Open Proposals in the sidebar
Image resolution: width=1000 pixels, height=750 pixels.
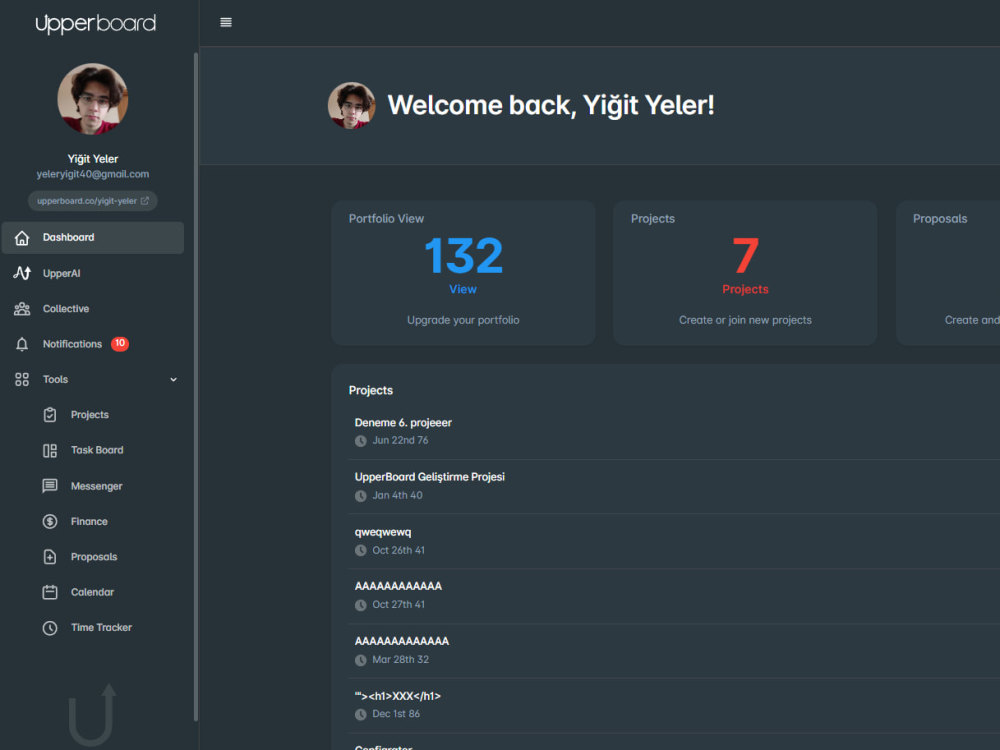pos(94,557)
